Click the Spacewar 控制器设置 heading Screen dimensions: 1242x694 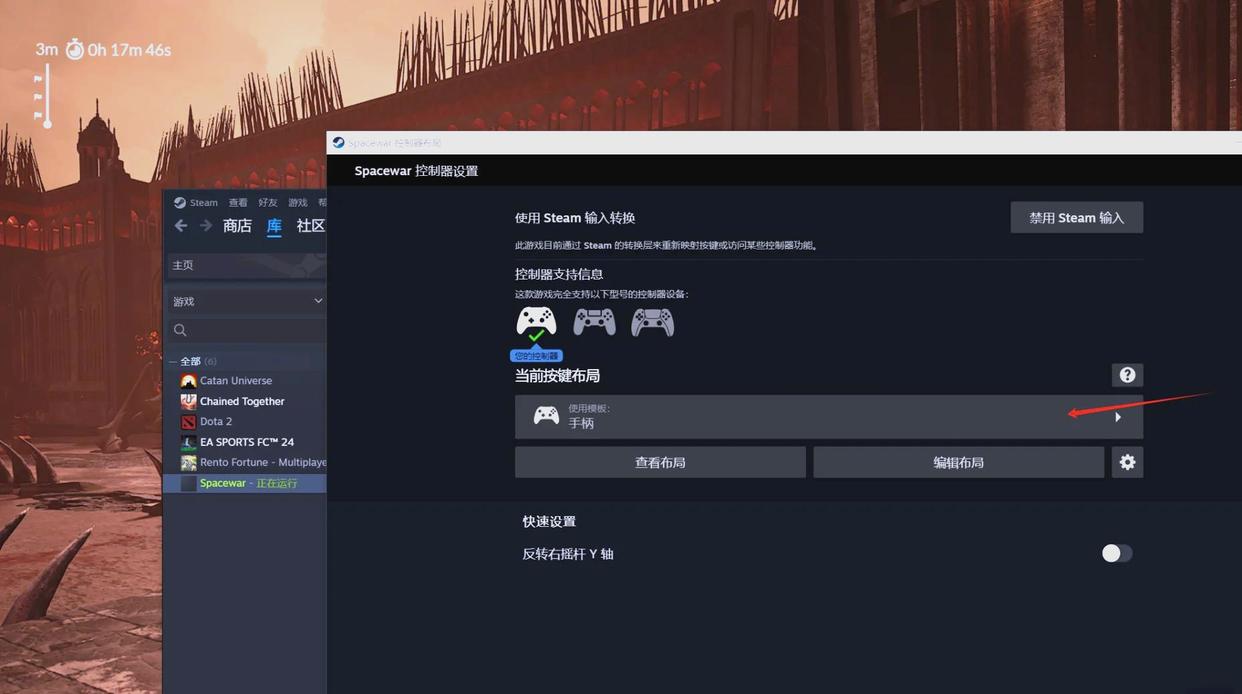click(x=416, y=171)
